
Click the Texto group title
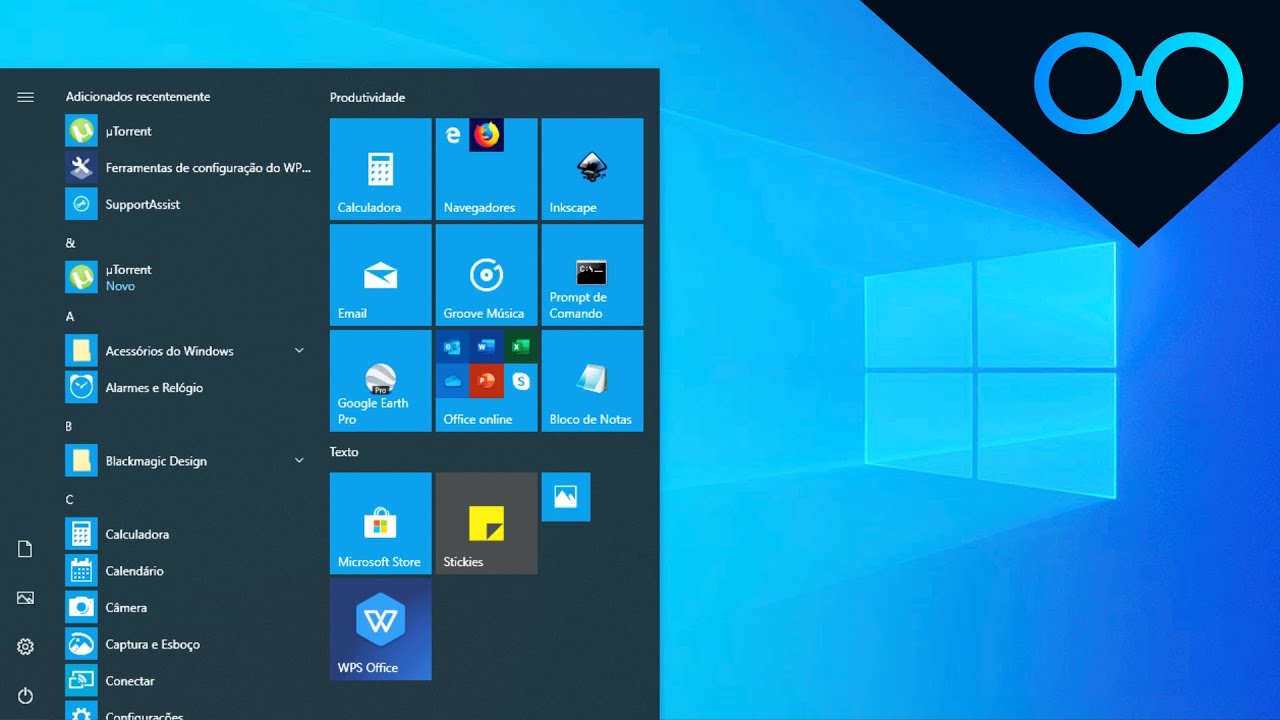(x=344, y=452)
